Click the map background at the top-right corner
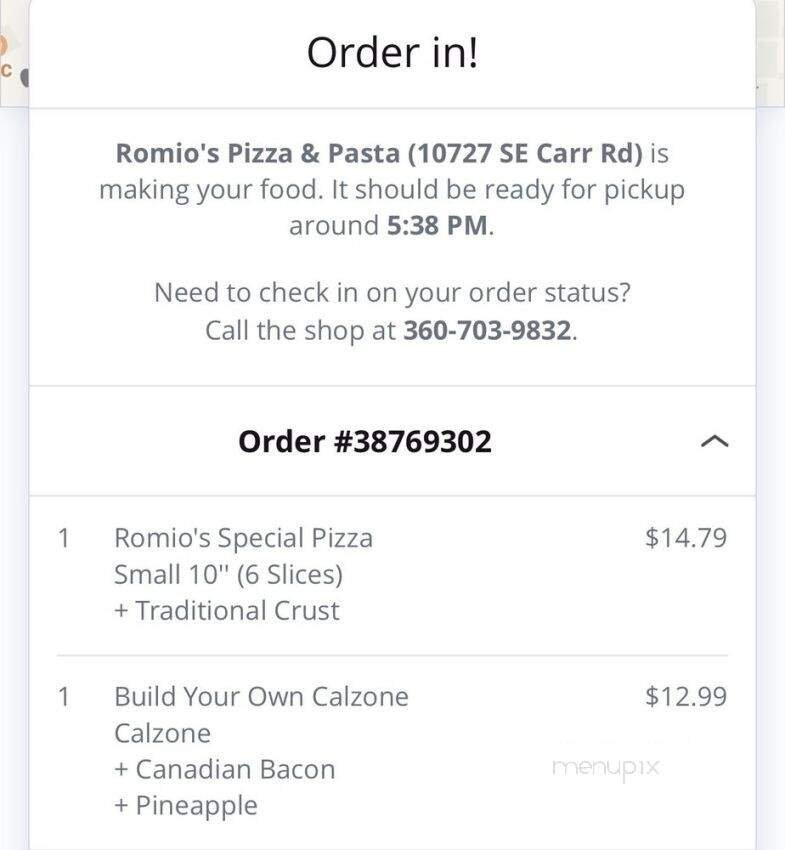Image resolution: width=785 pixels, height=850 pixels. pyautogui.click(x=770, y=50)
